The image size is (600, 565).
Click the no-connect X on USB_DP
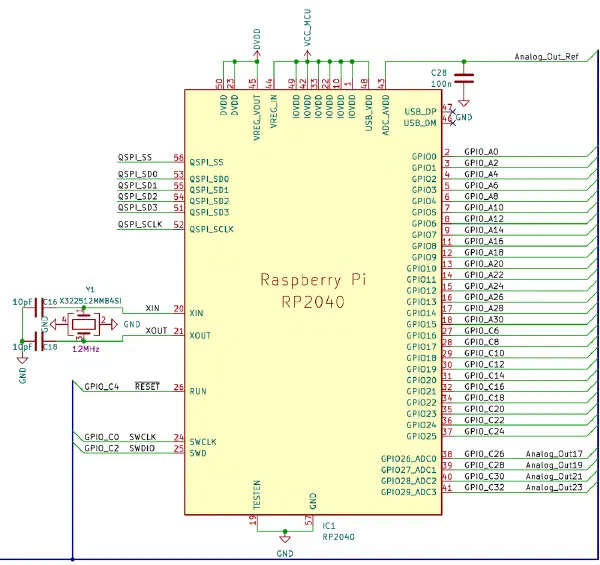453,112
